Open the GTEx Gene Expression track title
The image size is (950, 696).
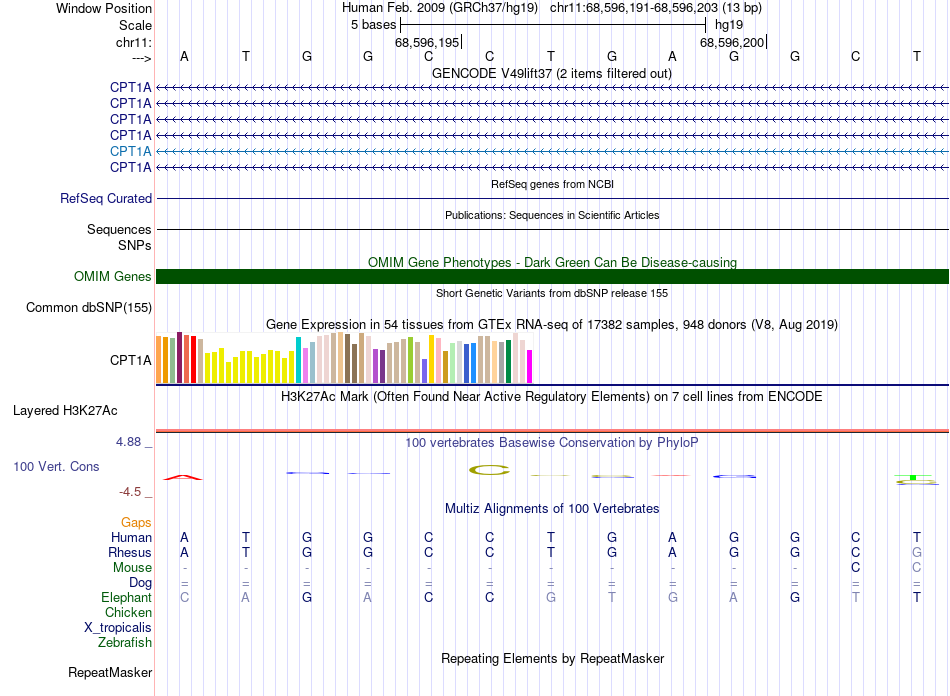tap(552, 325)
